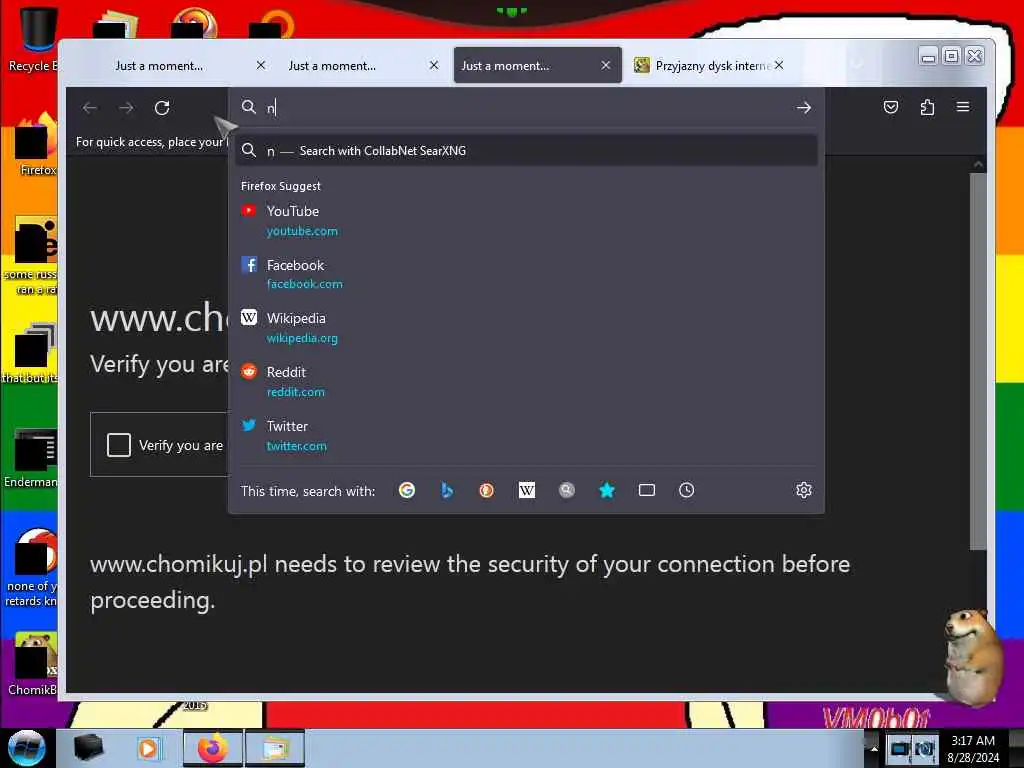
Task: Open file explorer folder on taskbar
Action: (x=275, y=748)
